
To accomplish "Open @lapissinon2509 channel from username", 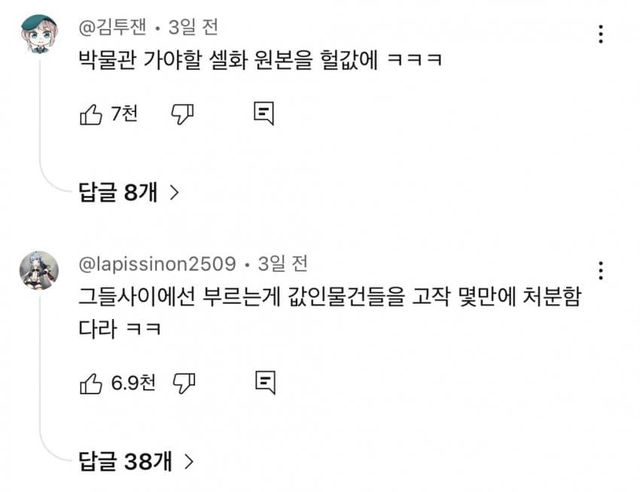I will (x=158, y=264).
